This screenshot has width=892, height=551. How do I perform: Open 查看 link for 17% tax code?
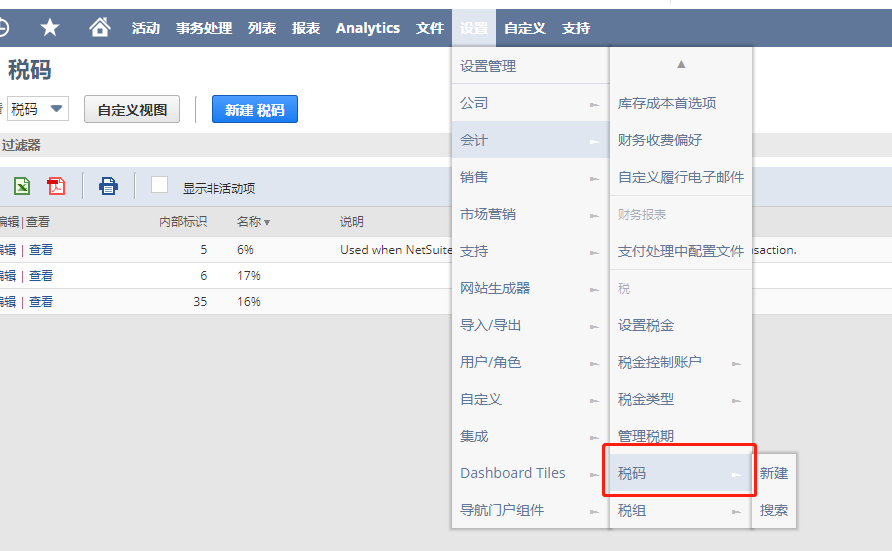click(41, 276)
